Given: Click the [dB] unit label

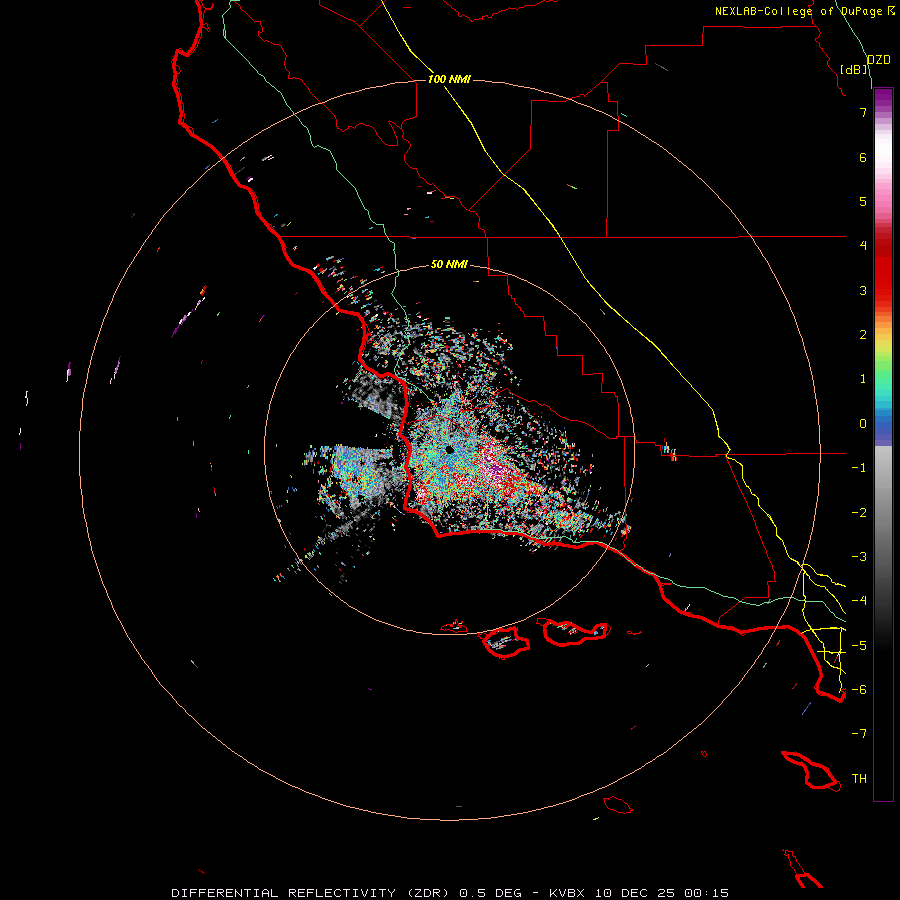Looking at the screenshot, I should [854, 69].
